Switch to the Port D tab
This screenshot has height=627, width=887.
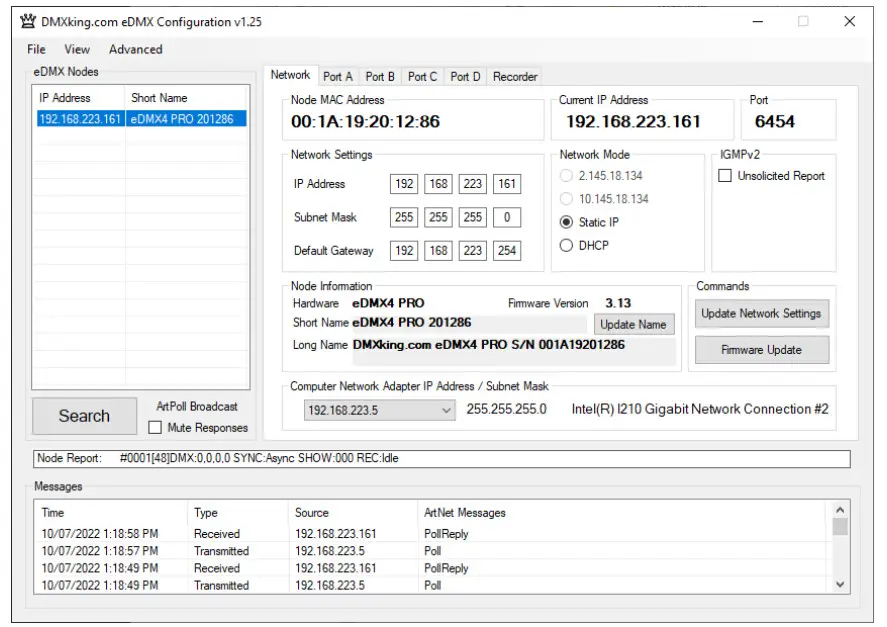[x=466, y=74]
